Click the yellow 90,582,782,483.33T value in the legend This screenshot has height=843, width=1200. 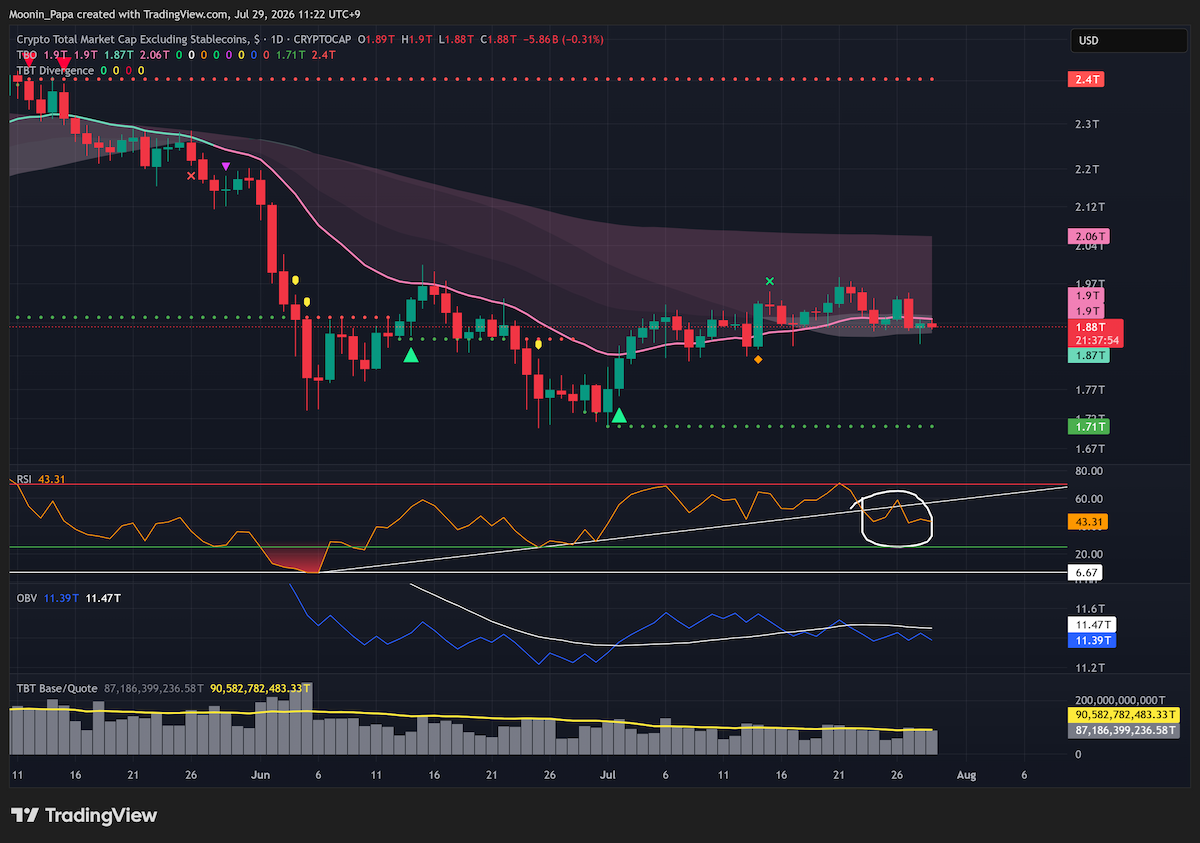(260, 689)
